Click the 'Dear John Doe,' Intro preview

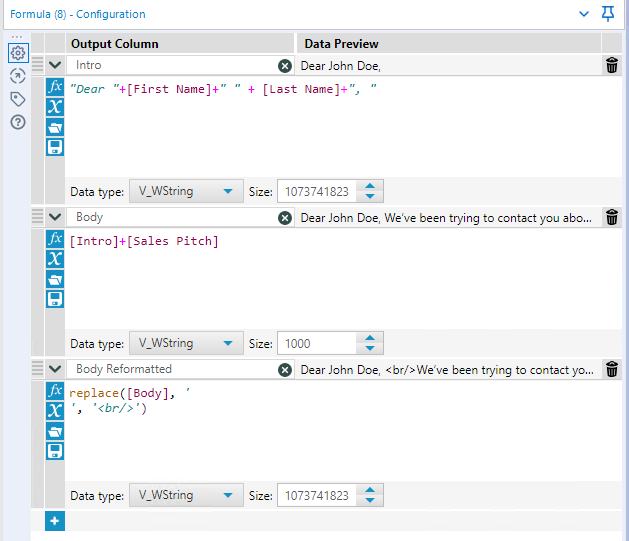pos(341,66)
